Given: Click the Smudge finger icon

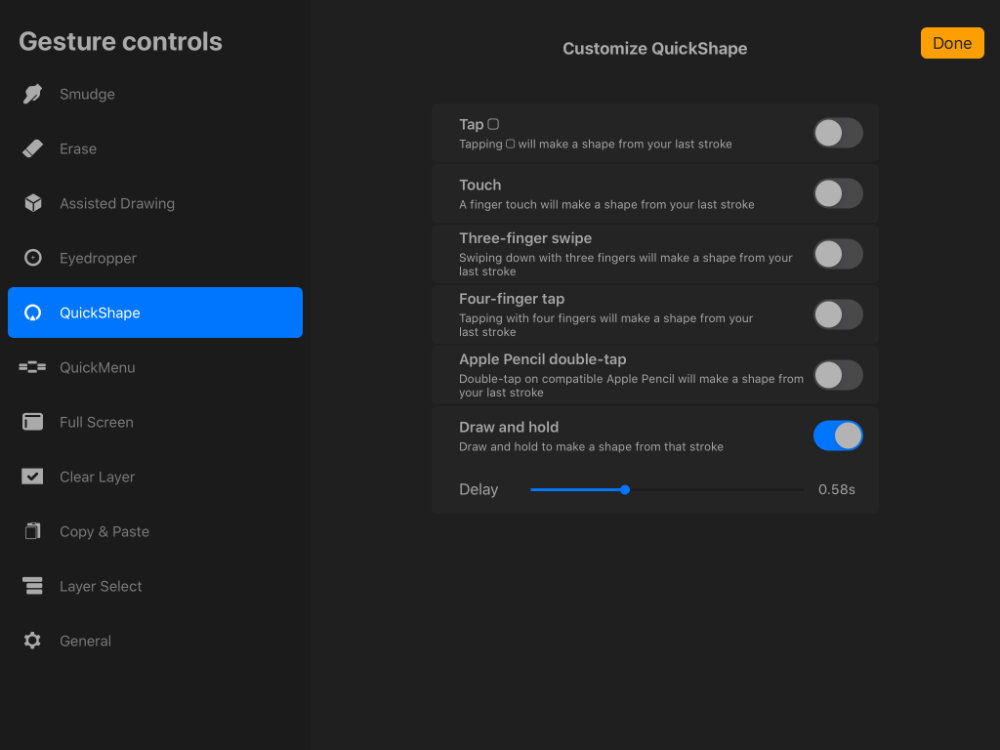Looking at the screenshot, I should point(33,94).
